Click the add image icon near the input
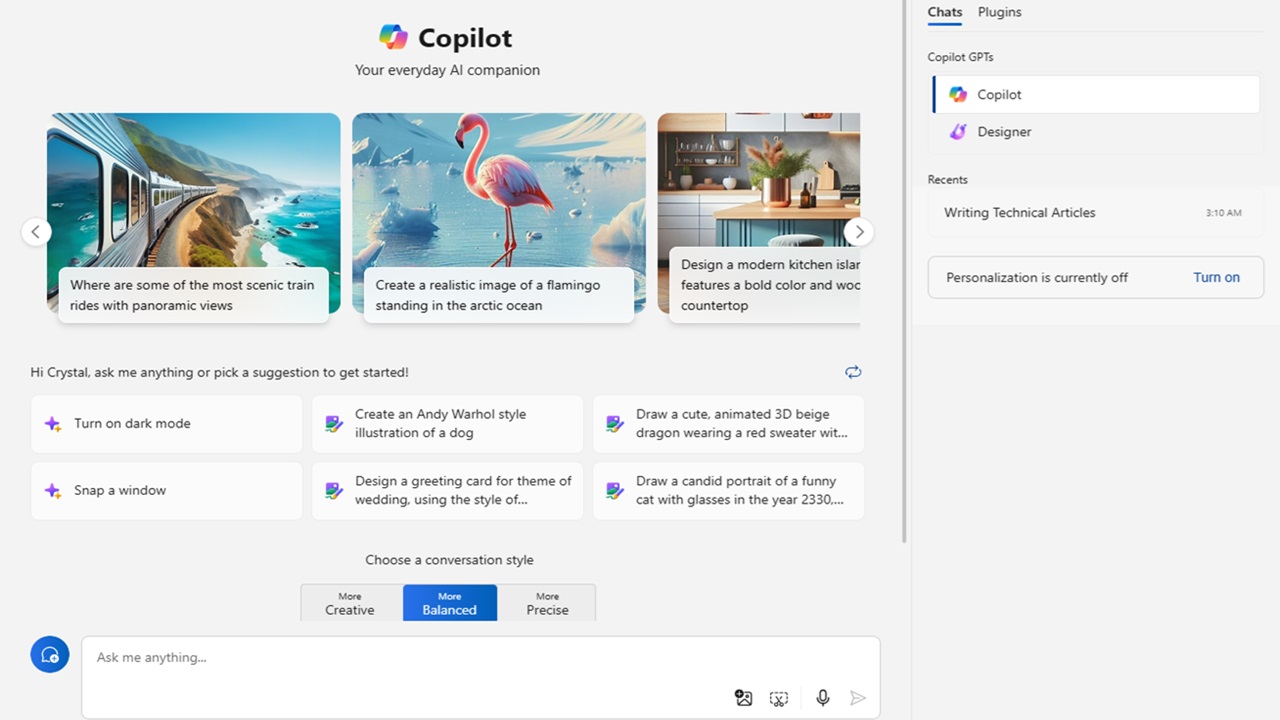This screenshot has width=1280, height=720. click(x=743, y=697)
